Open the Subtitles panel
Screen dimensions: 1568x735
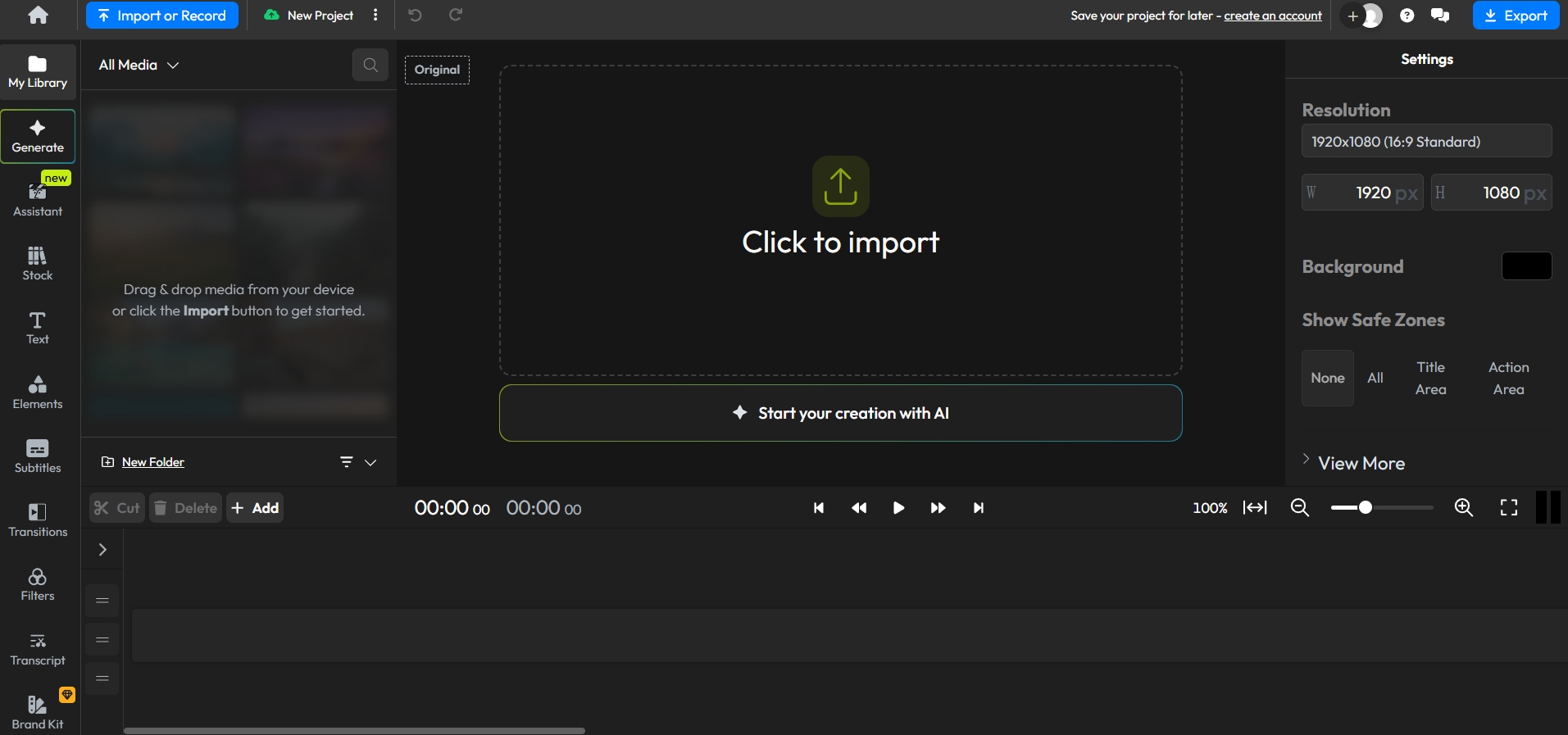point(38,456)
